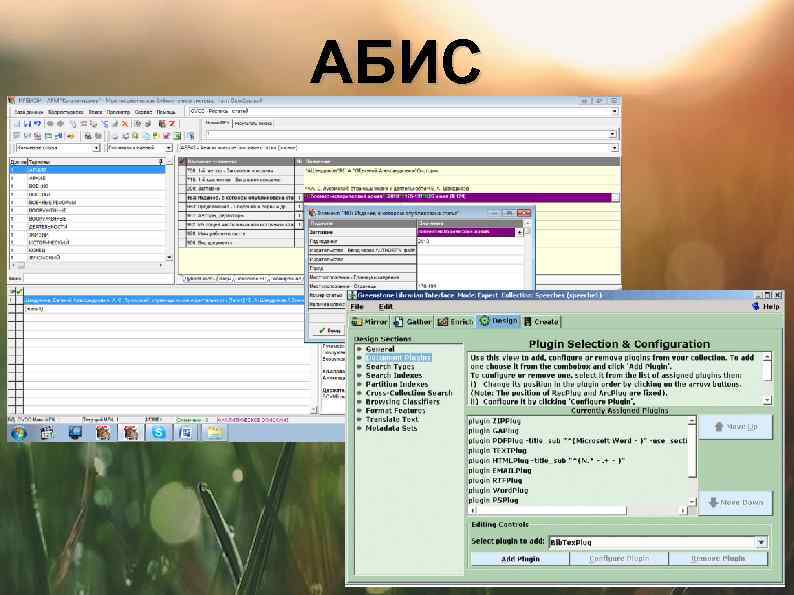Click the Ввод button in IRBIS dialog

[330, 331]
